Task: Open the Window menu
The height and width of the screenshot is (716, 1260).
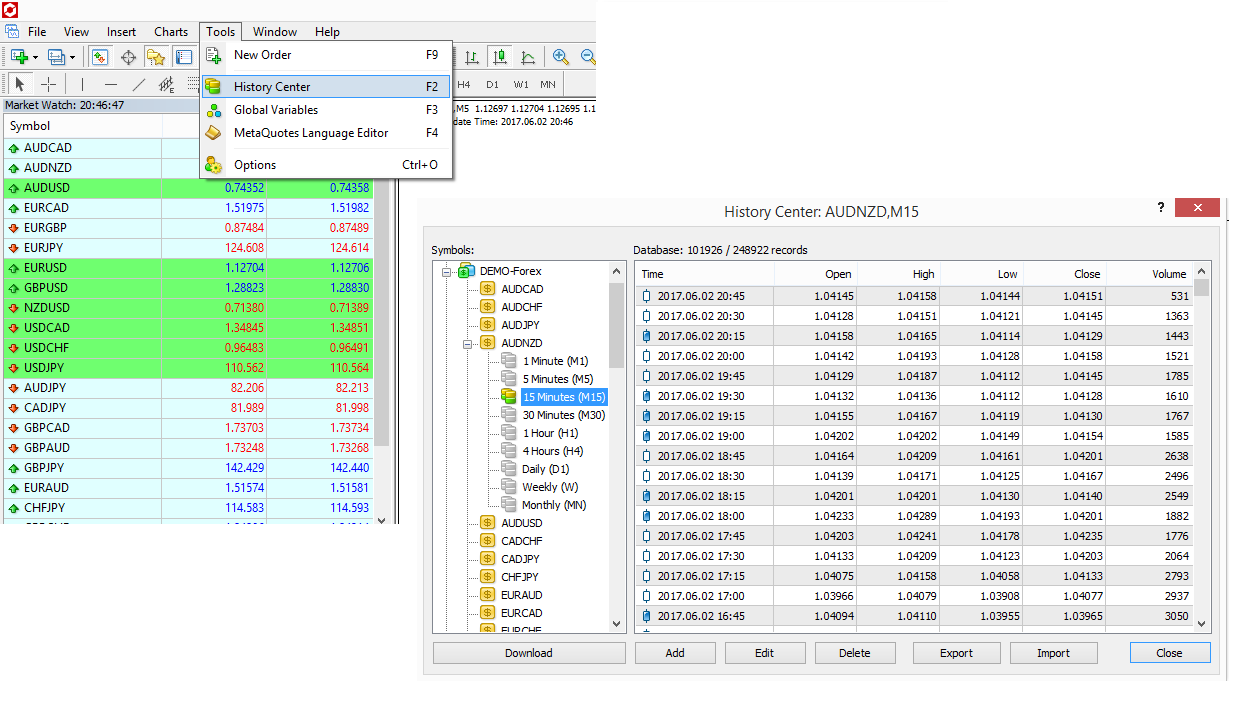Action: (x=275, y=32)
